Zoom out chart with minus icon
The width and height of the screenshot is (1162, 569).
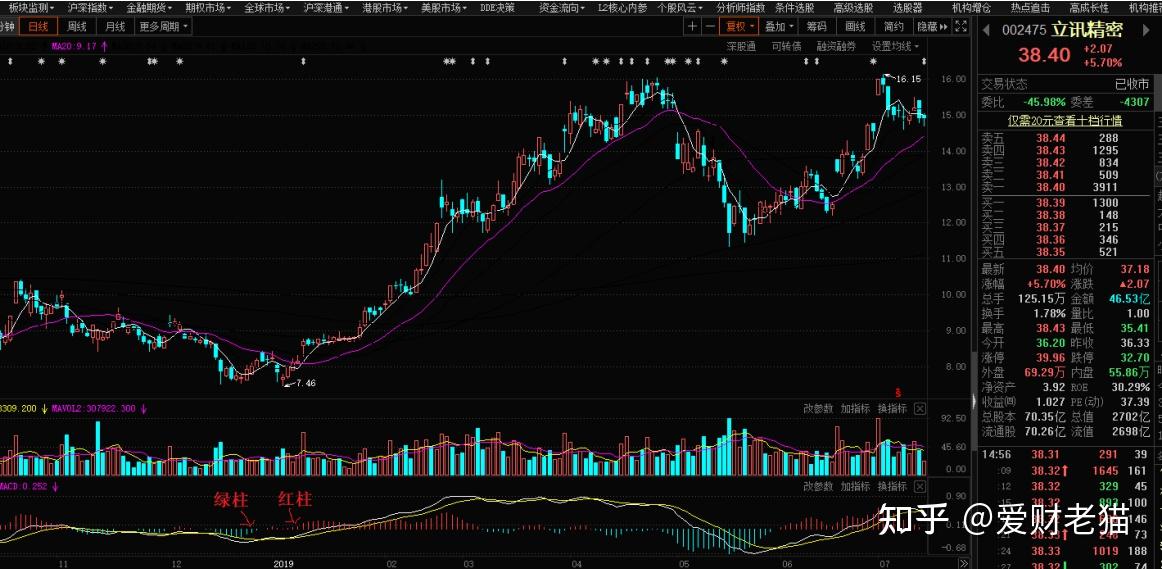(x=711, y=27)
